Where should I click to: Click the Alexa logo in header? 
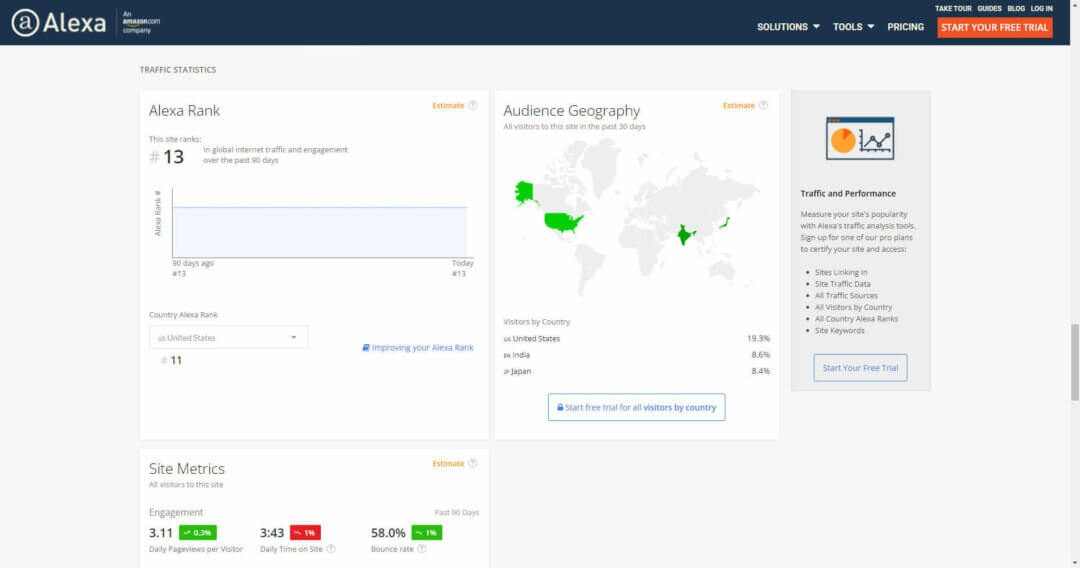[x=59, y=23]
